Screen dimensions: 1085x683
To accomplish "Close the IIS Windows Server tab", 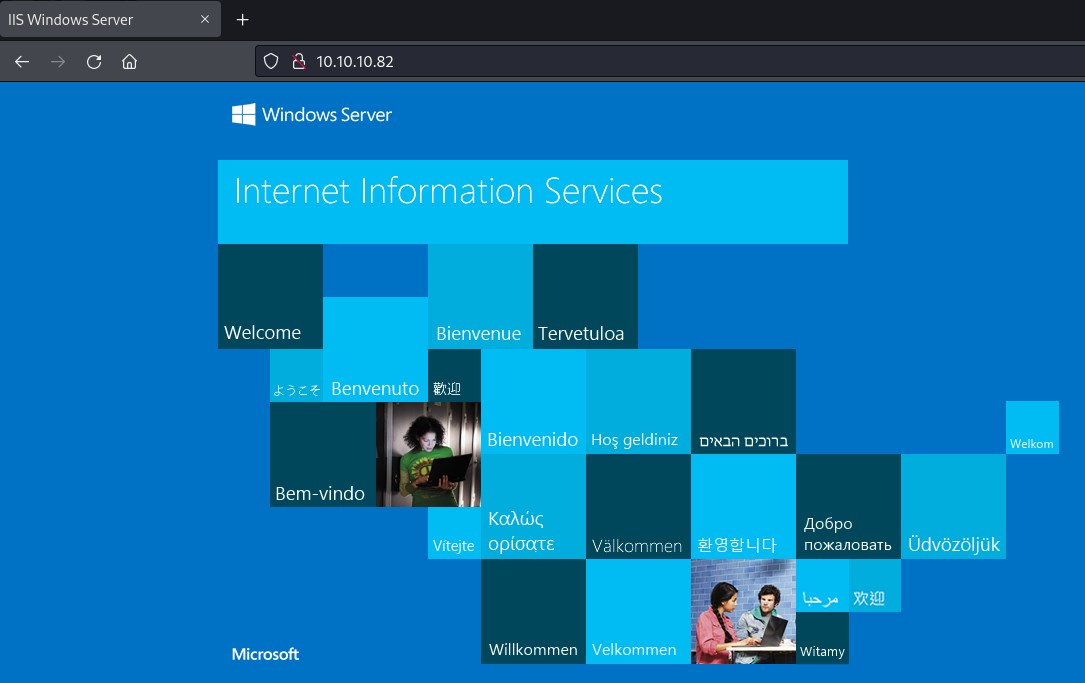I will tap(205, 20).
